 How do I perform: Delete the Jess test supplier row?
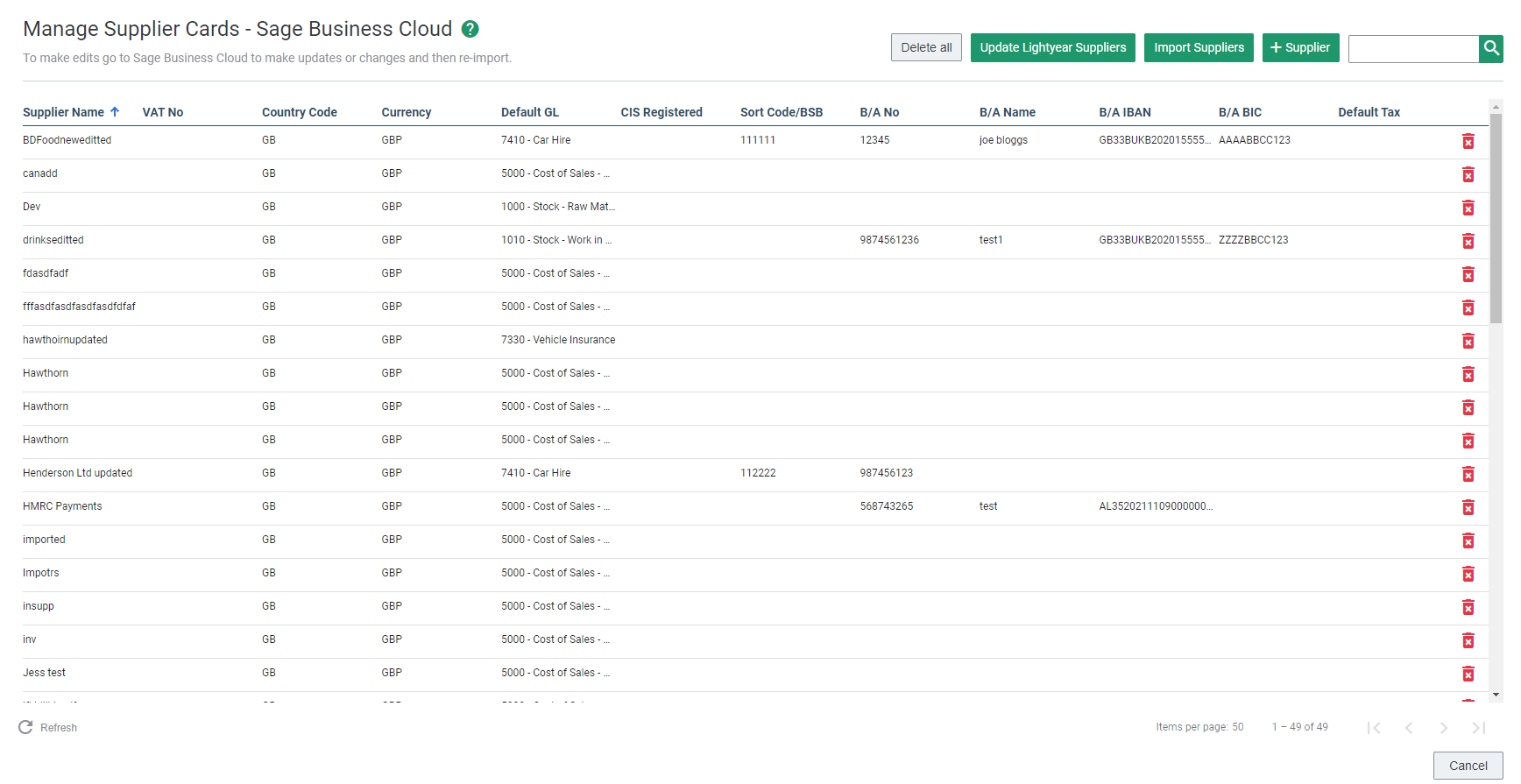coord(1468,674)
